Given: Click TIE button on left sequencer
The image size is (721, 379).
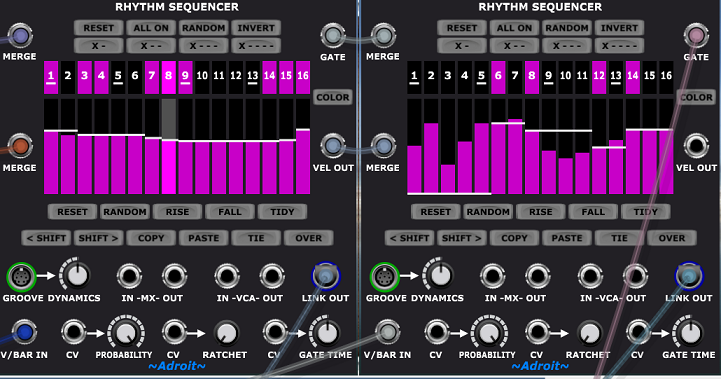Looking at the screenshot, I should click(256, 238).
